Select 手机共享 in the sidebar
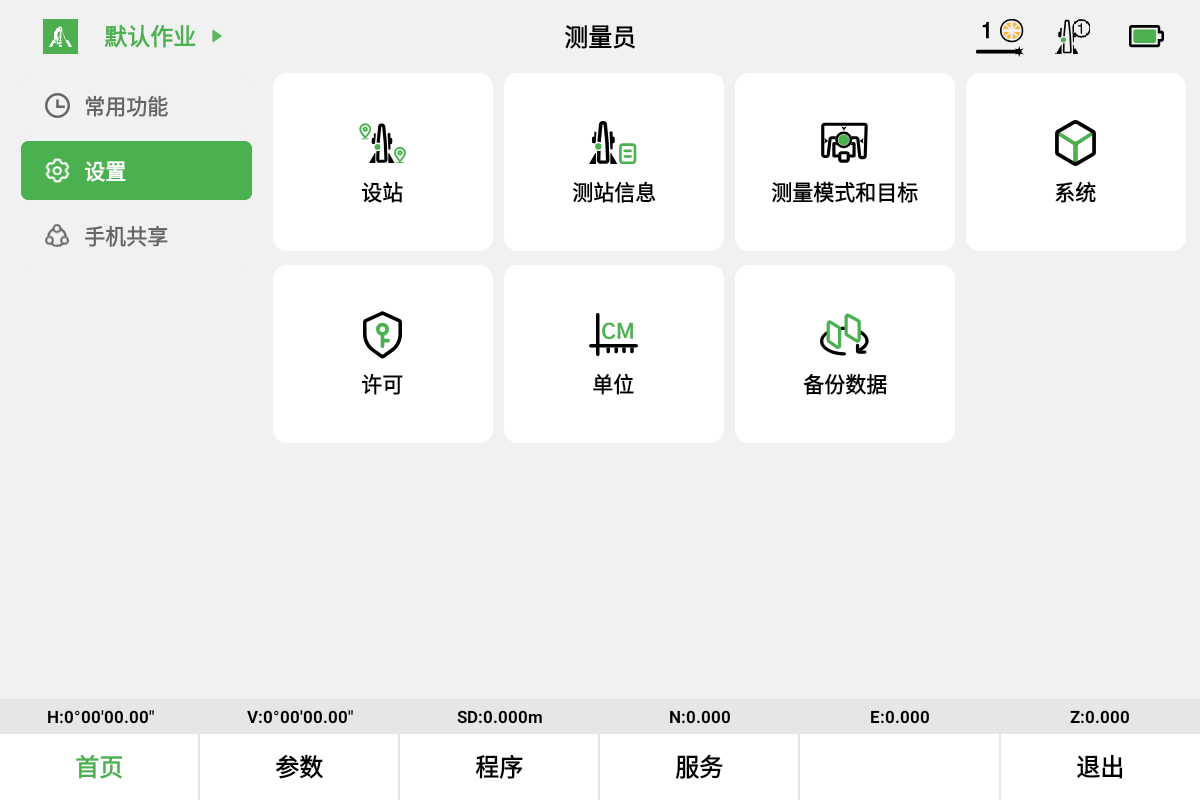The width and height of the screenshot is (1200, 800). (x=136, y=236)
